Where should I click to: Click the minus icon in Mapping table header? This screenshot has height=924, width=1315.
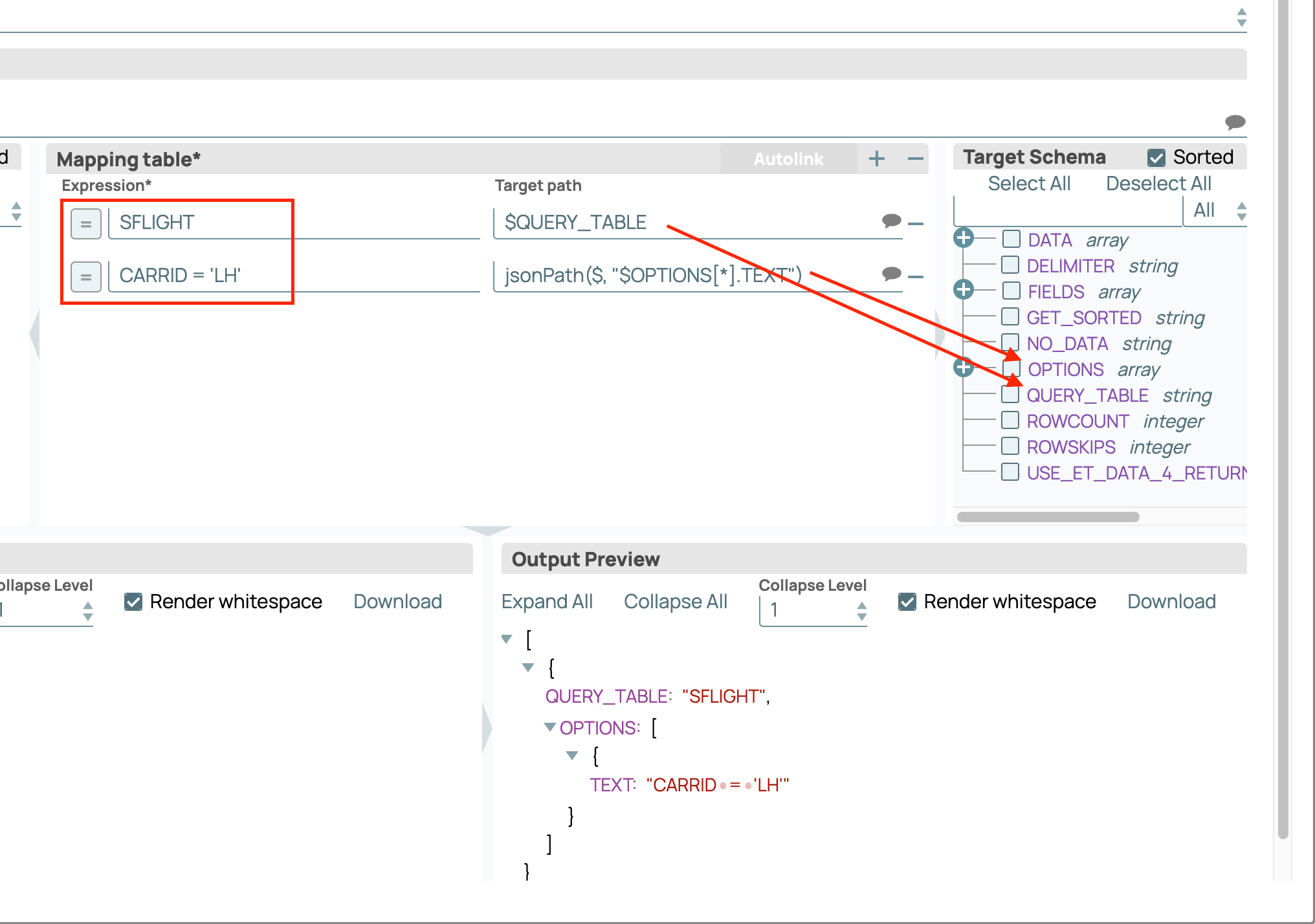tap(915, 159)
